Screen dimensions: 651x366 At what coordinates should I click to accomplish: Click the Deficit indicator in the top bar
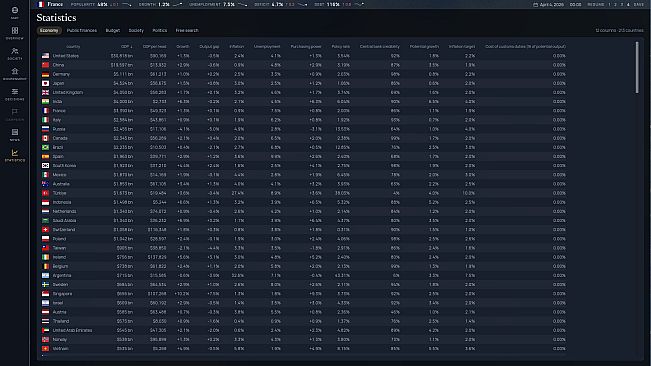click(x=281, y=5)
